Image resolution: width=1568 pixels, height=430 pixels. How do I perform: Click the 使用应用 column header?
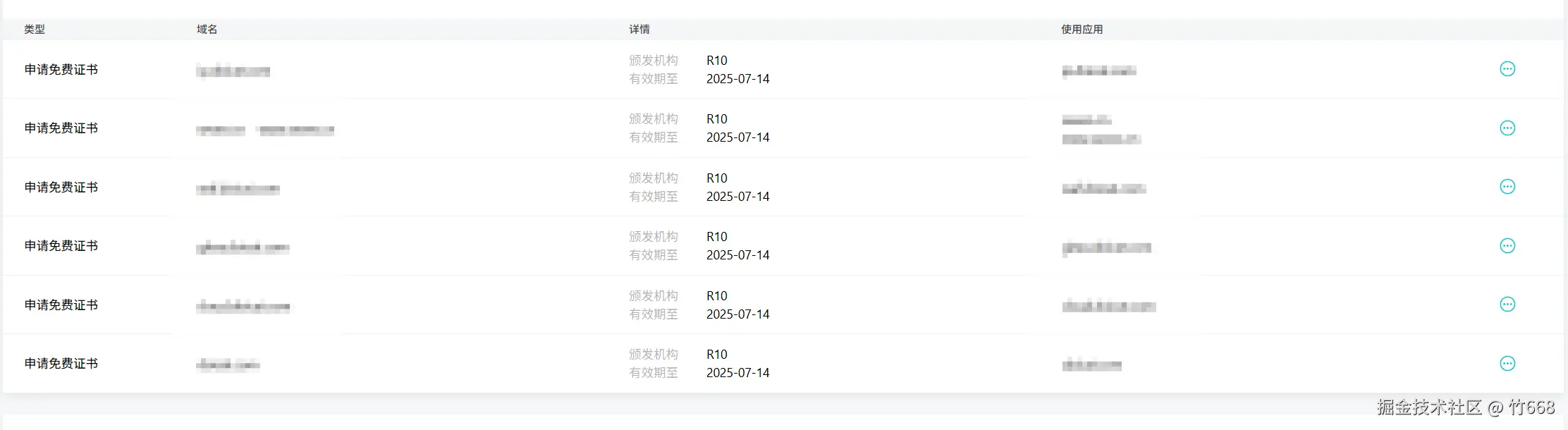(1082, 30)
